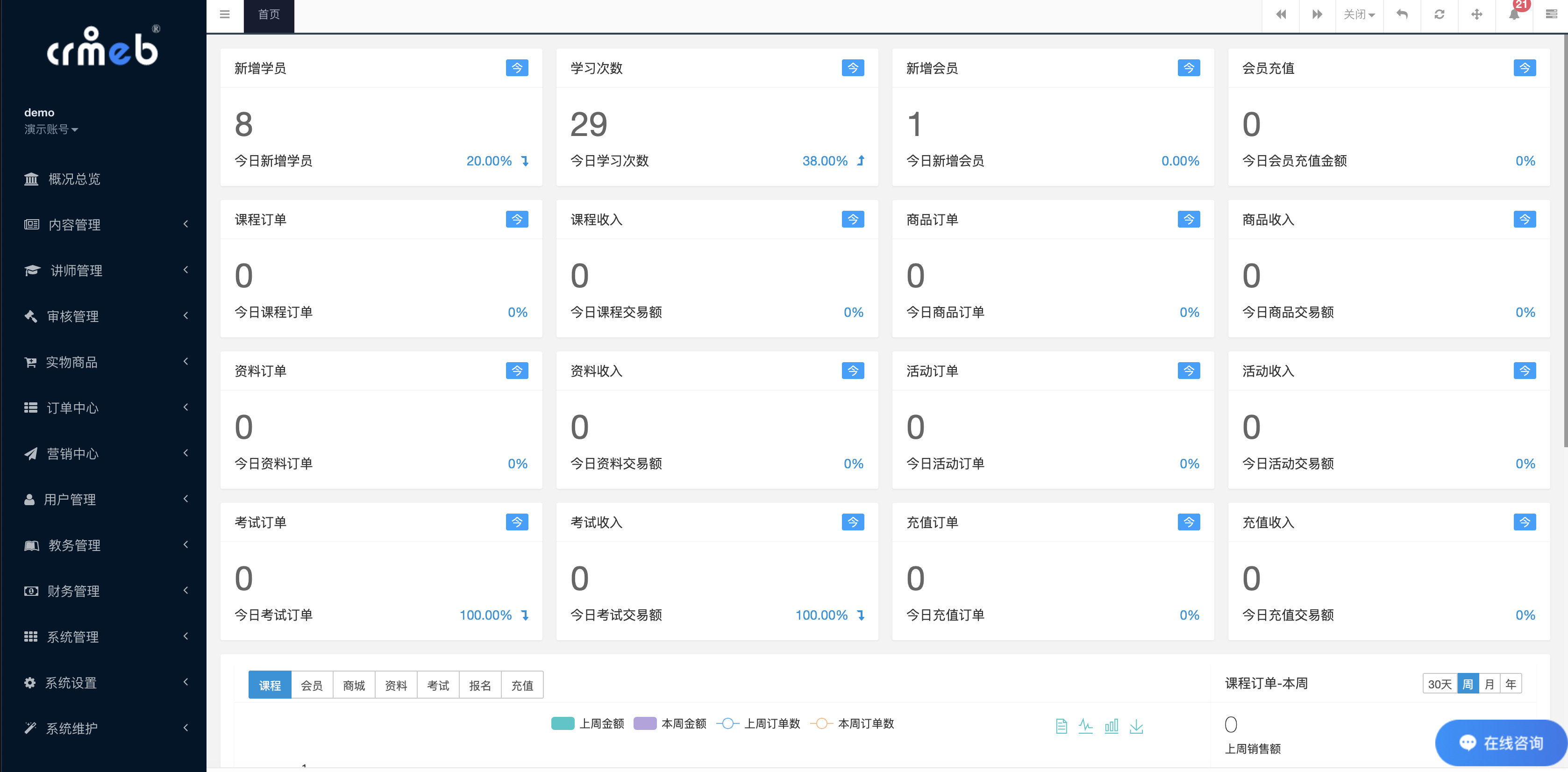
Task: Click the blue 今 badge on 学习次数 card
Action: click(x=853, y=68)
